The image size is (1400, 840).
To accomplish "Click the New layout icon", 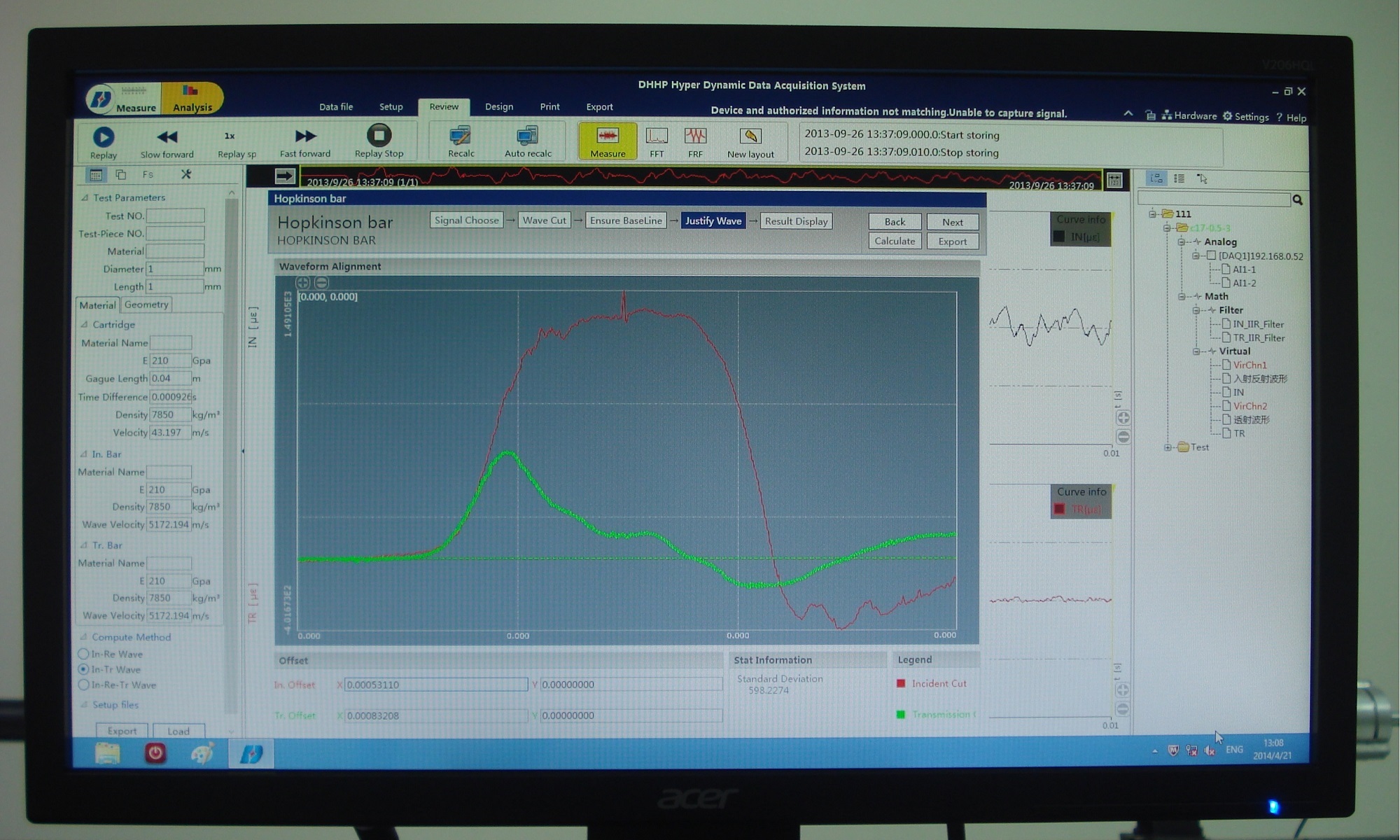I will [750, 136].
